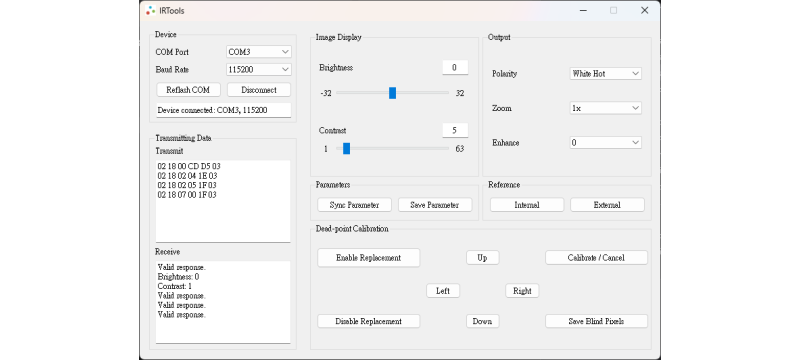Open the COM Port dropdown
Screen dimensions: 800x360
(259, 52)
